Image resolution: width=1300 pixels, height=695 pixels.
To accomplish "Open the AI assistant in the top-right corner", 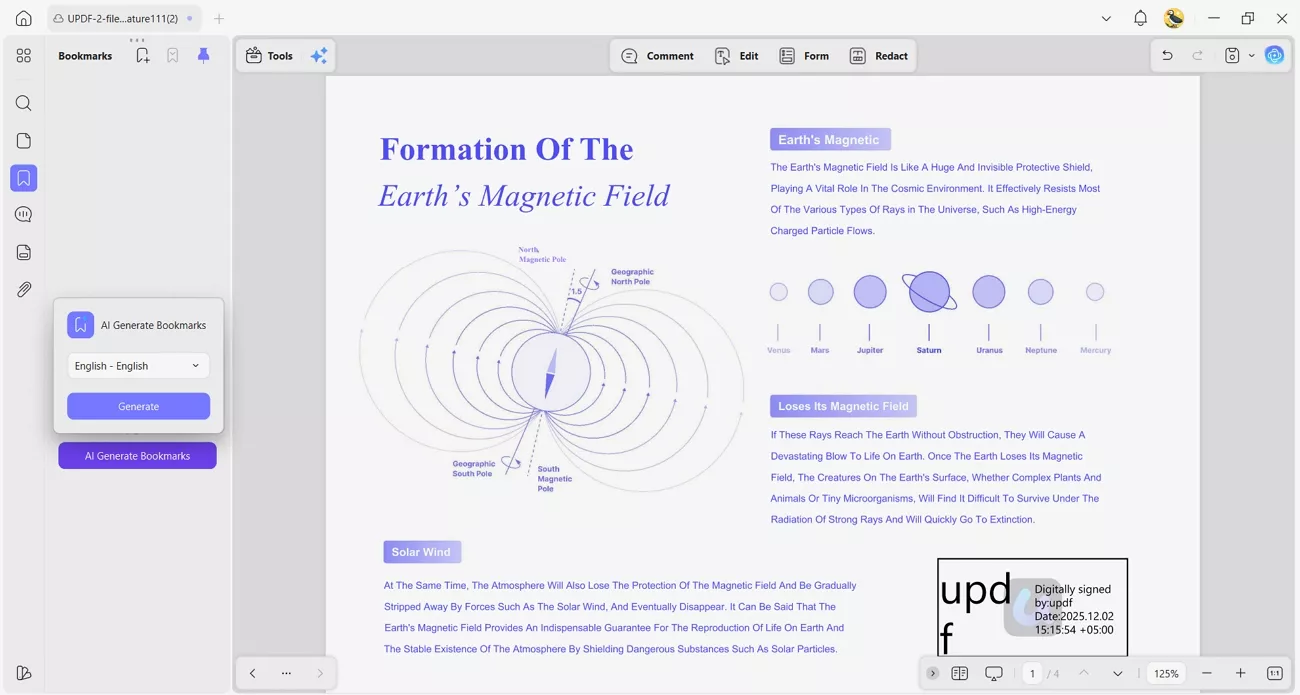I will coord(1274,55).
